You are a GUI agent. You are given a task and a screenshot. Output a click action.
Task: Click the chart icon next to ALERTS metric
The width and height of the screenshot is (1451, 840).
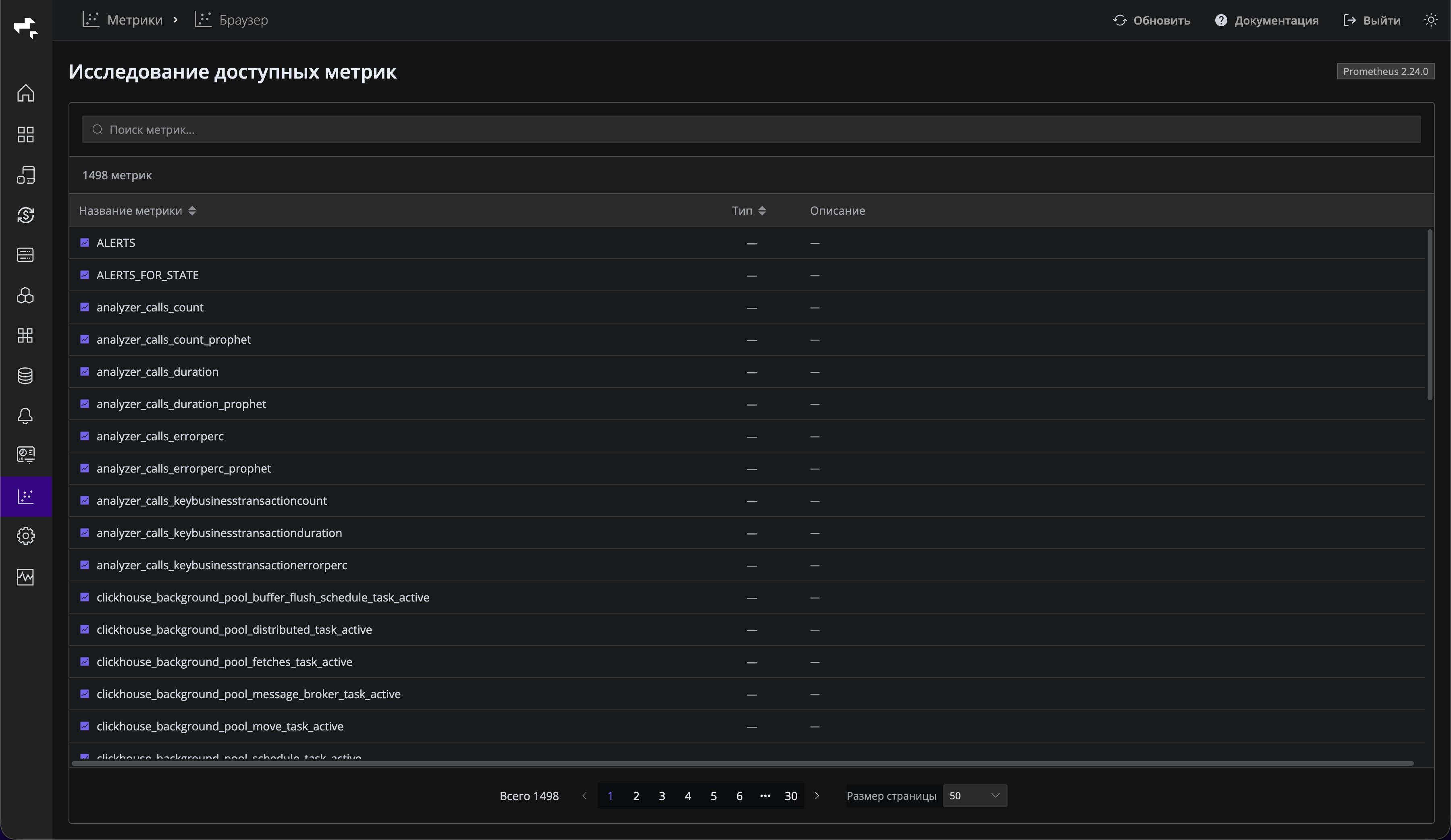(85, 243)
